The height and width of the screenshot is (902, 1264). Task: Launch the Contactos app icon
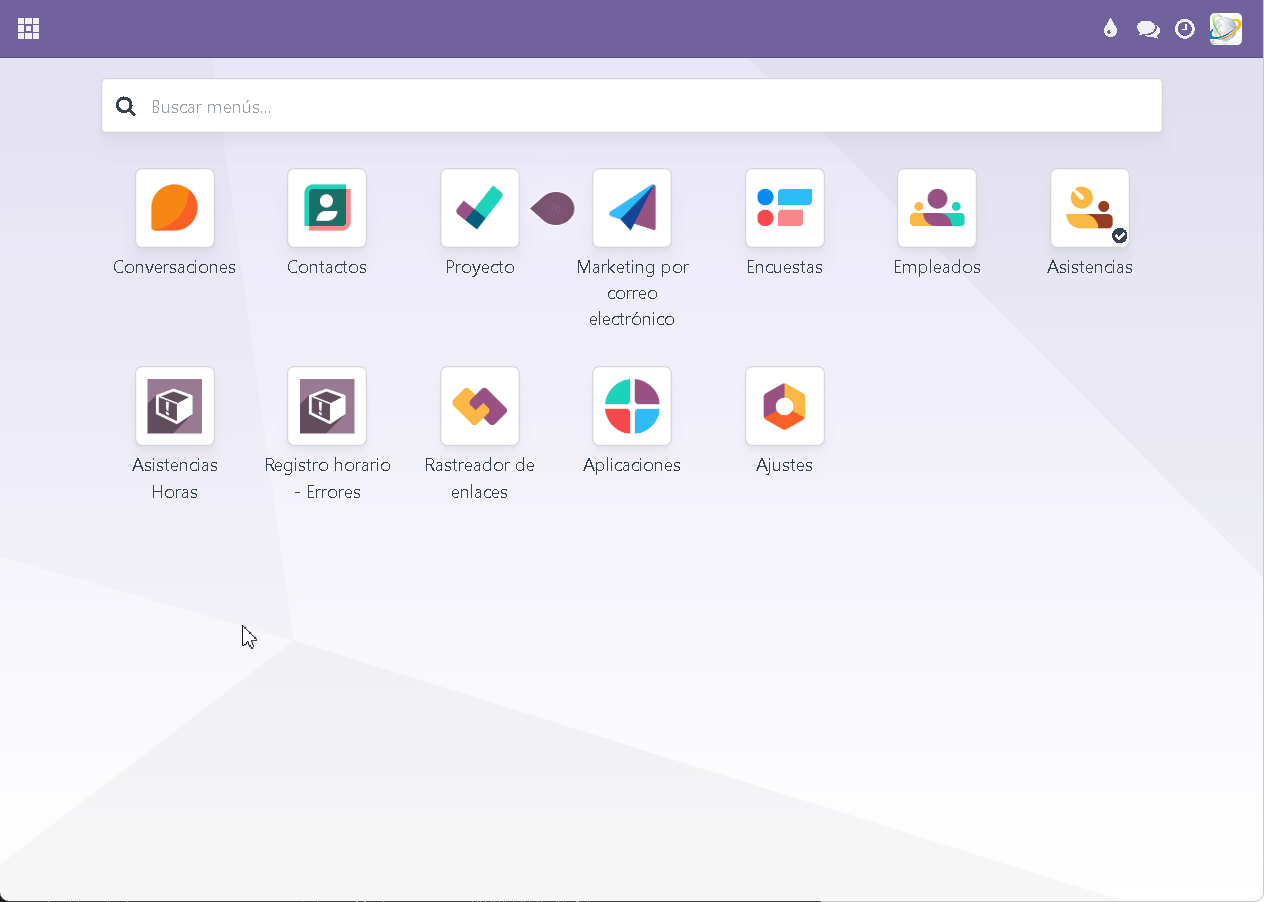[327, 208]
